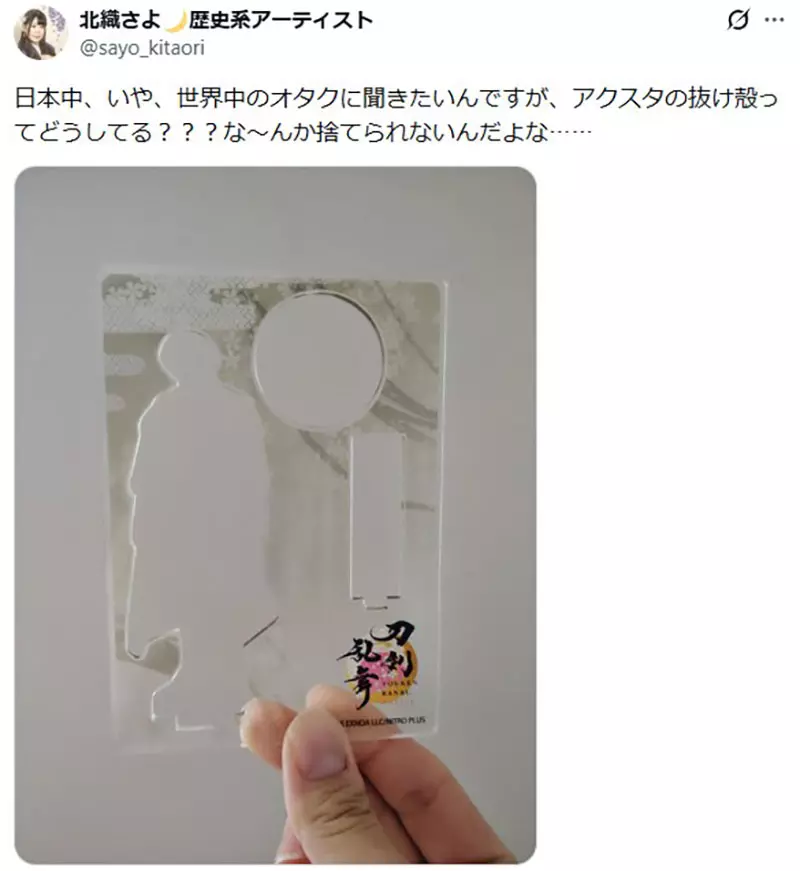Click the author's profile avatar picture

point(41,33)
